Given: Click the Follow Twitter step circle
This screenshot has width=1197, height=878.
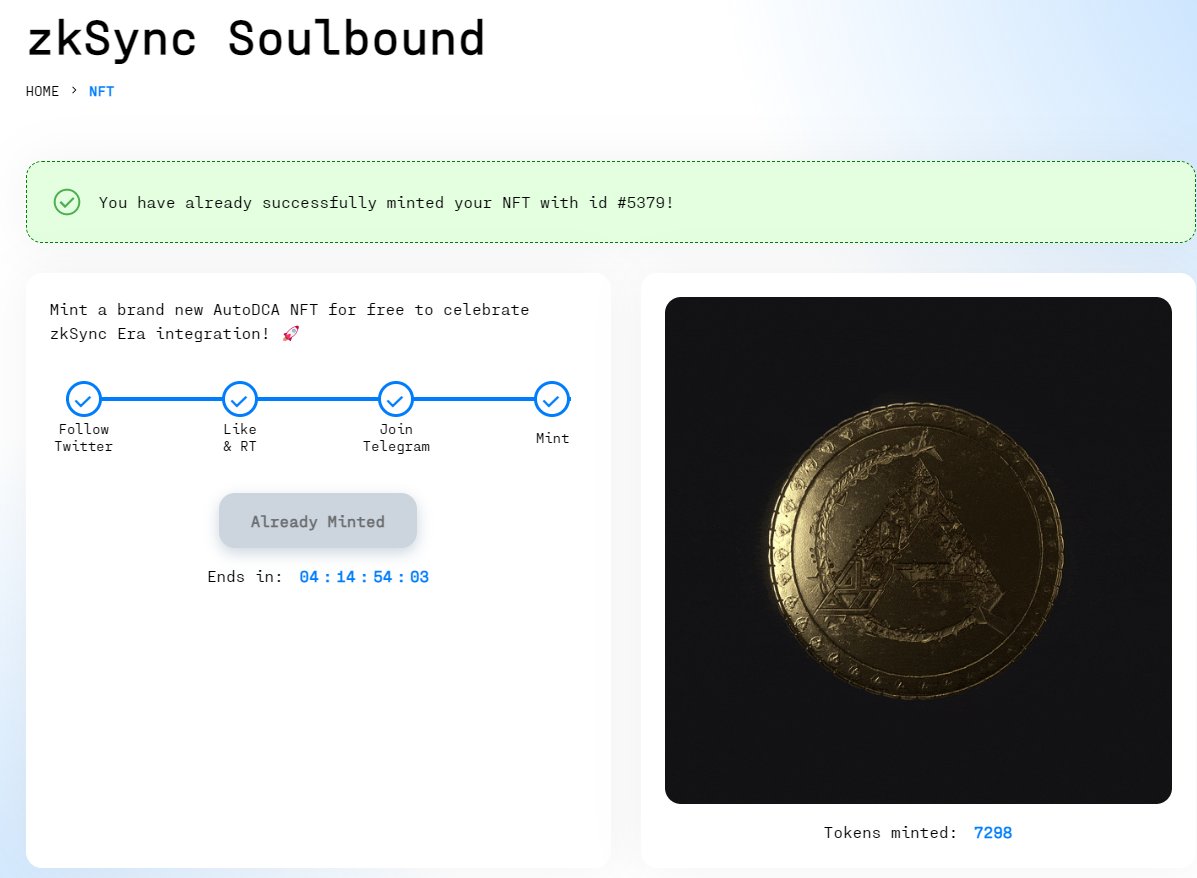Looking at the screenshot, I should (x=84, y=399).
